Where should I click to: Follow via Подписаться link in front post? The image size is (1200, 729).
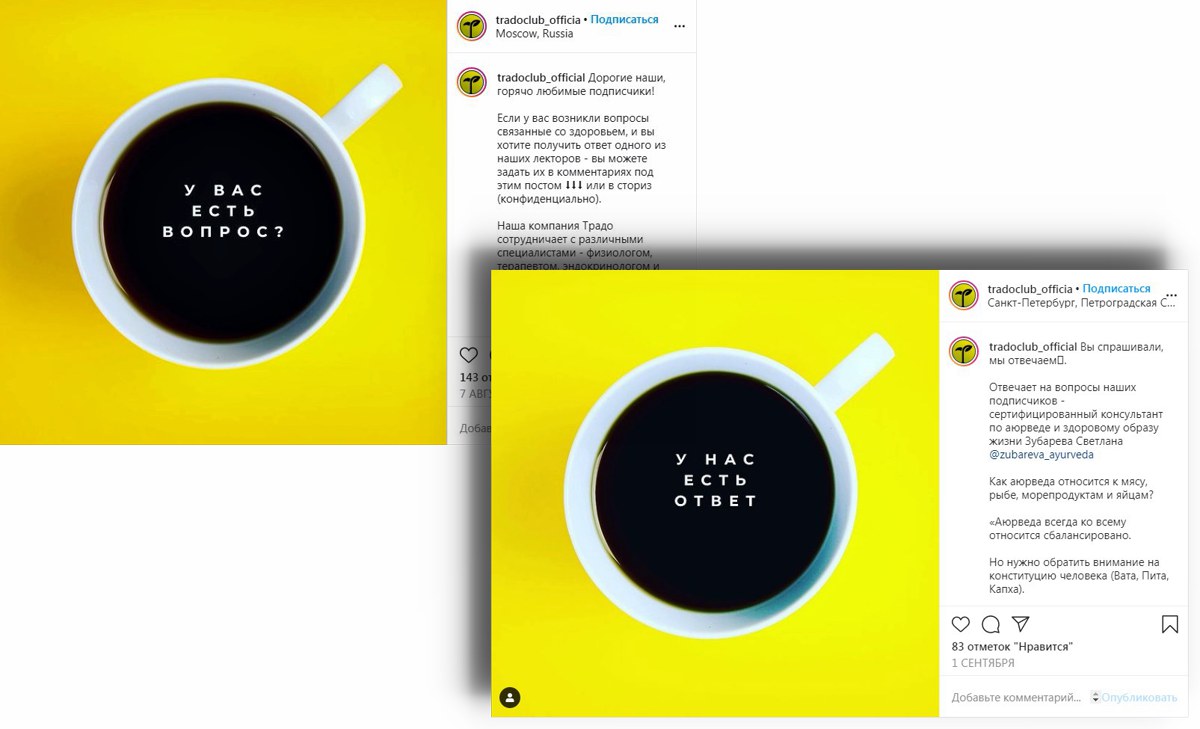[x=1116, y=289]
